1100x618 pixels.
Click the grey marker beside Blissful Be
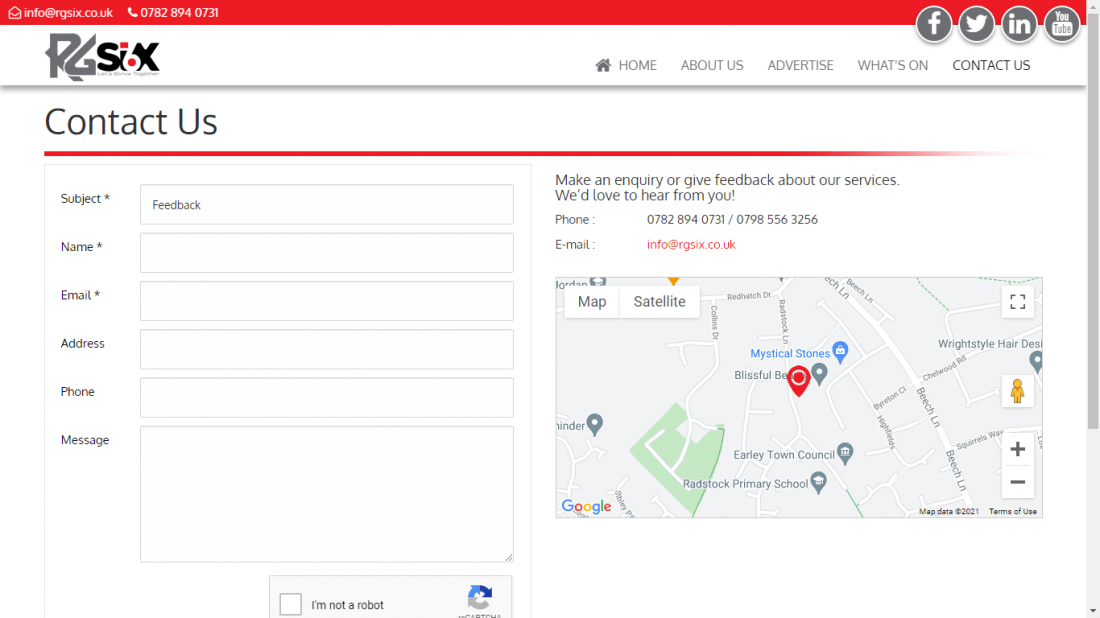[x=819, y=373]
